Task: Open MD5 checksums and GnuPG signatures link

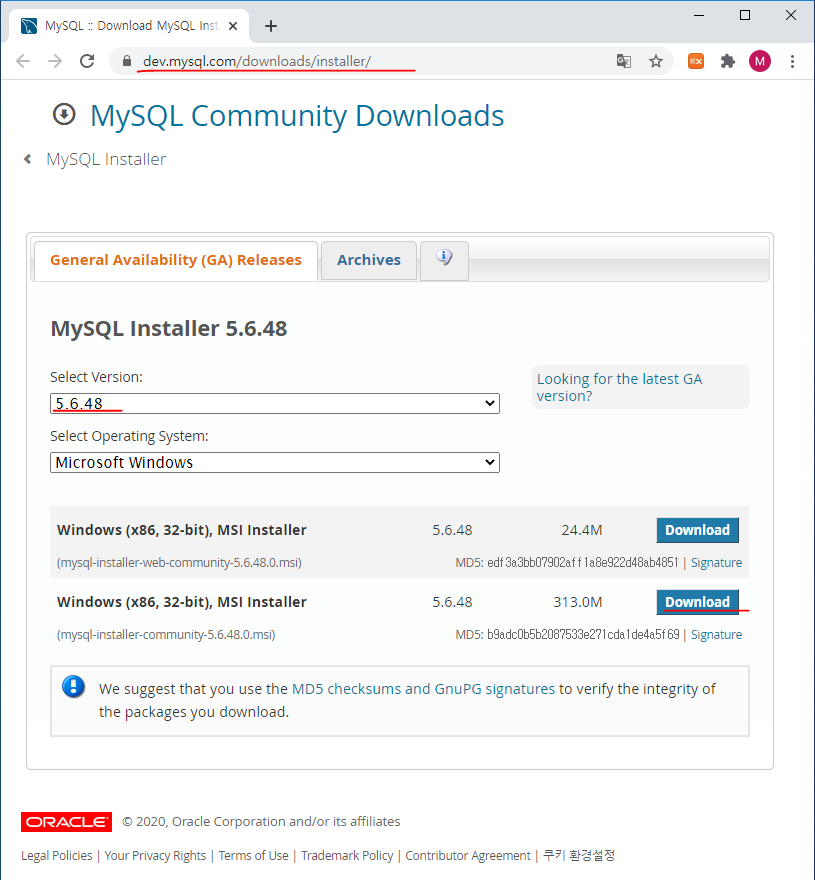Action: click(x=423, y=689)
